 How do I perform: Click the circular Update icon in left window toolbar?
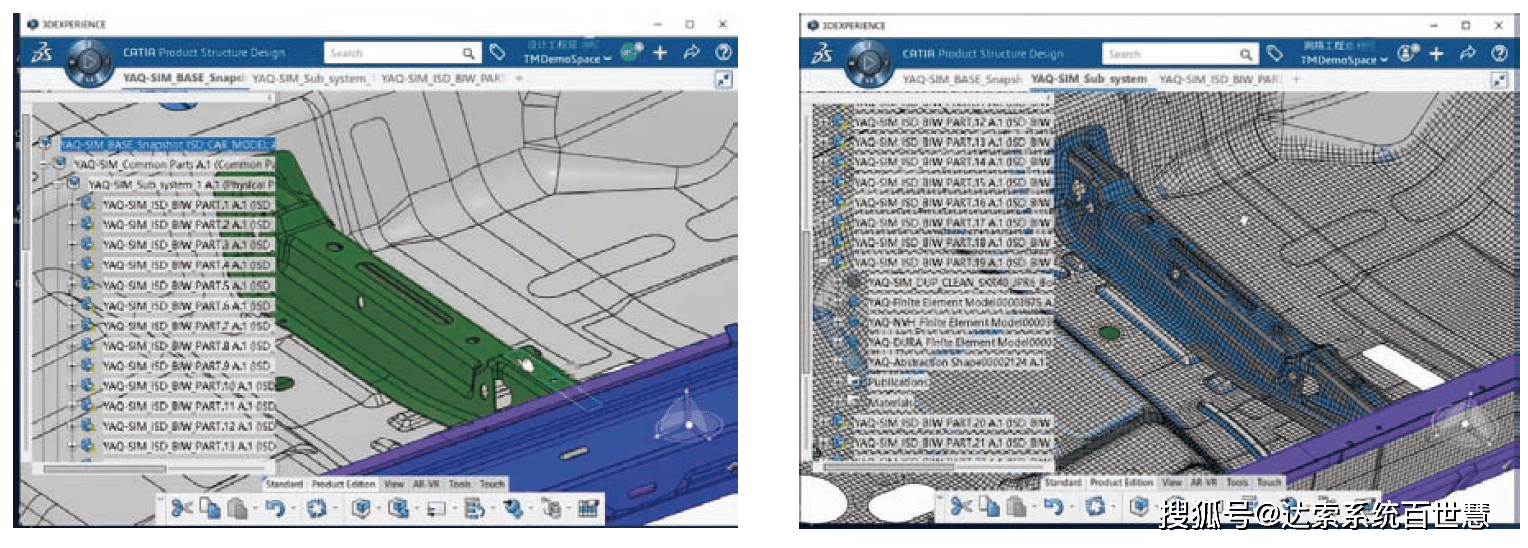[x=316, y=508]
